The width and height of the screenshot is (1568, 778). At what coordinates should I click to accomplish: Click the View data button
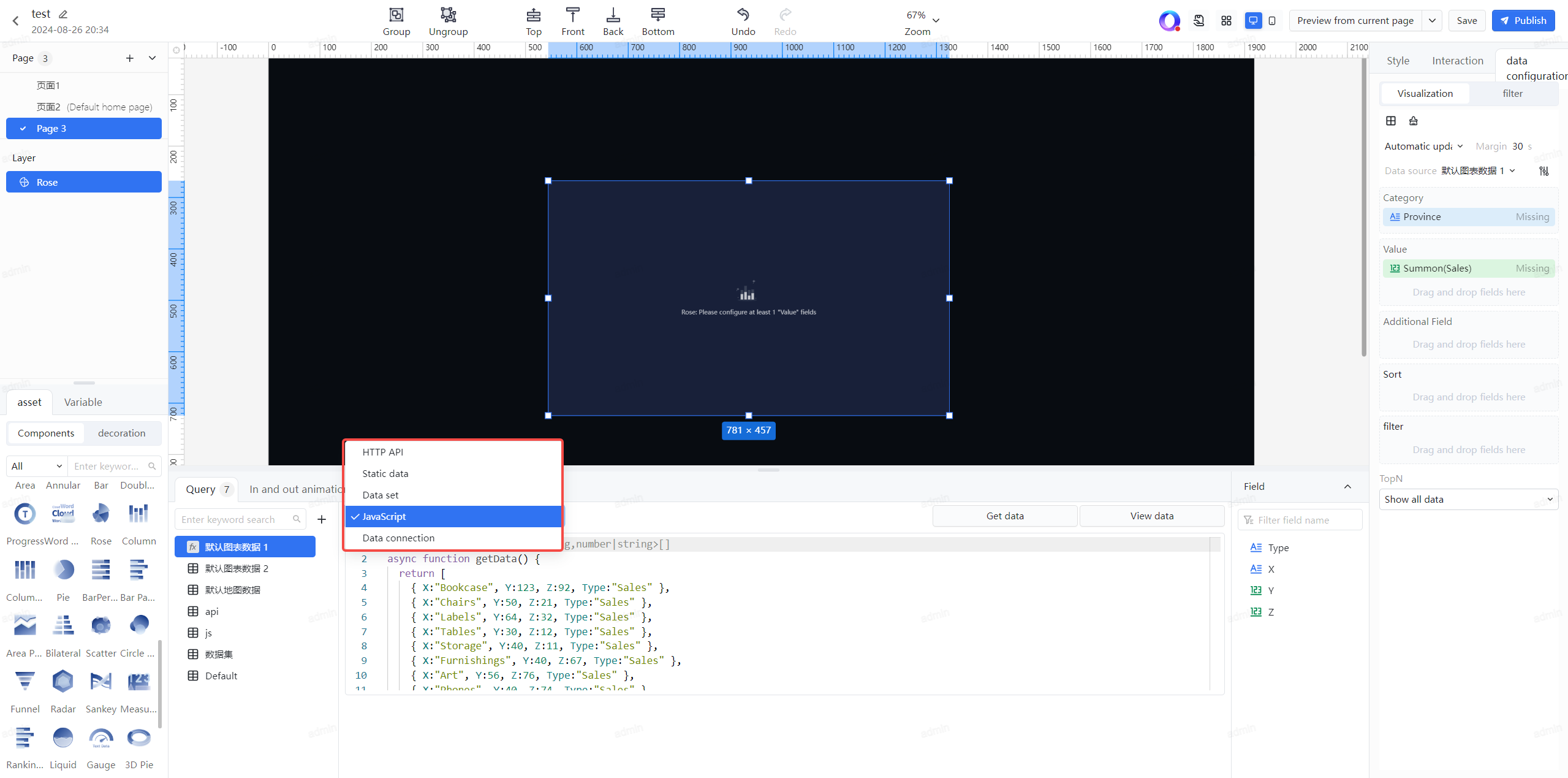(1151, 516)
